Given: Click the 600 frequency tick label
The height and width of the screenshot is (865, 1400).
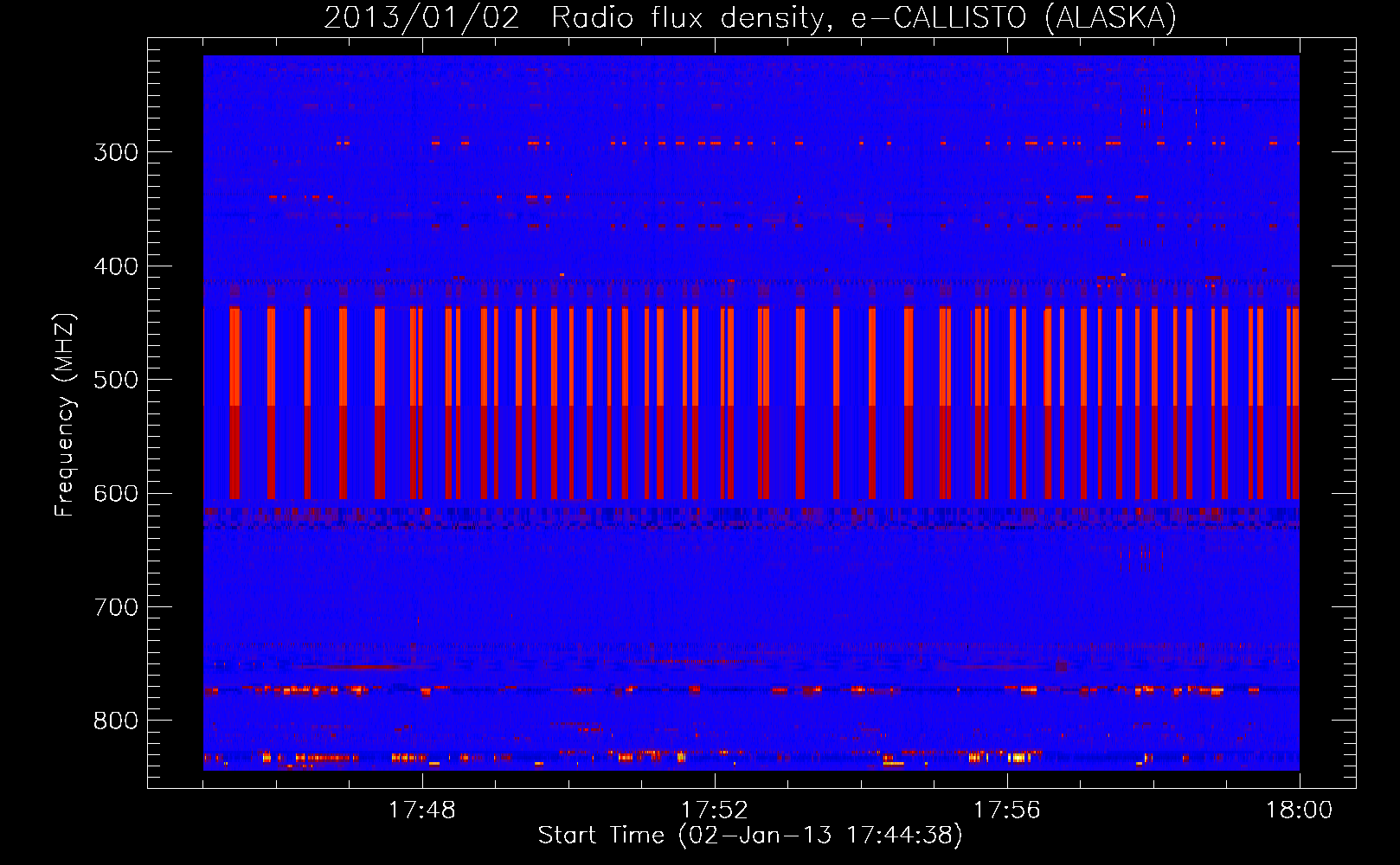Looking at the screenshot, I should point(116,494).
